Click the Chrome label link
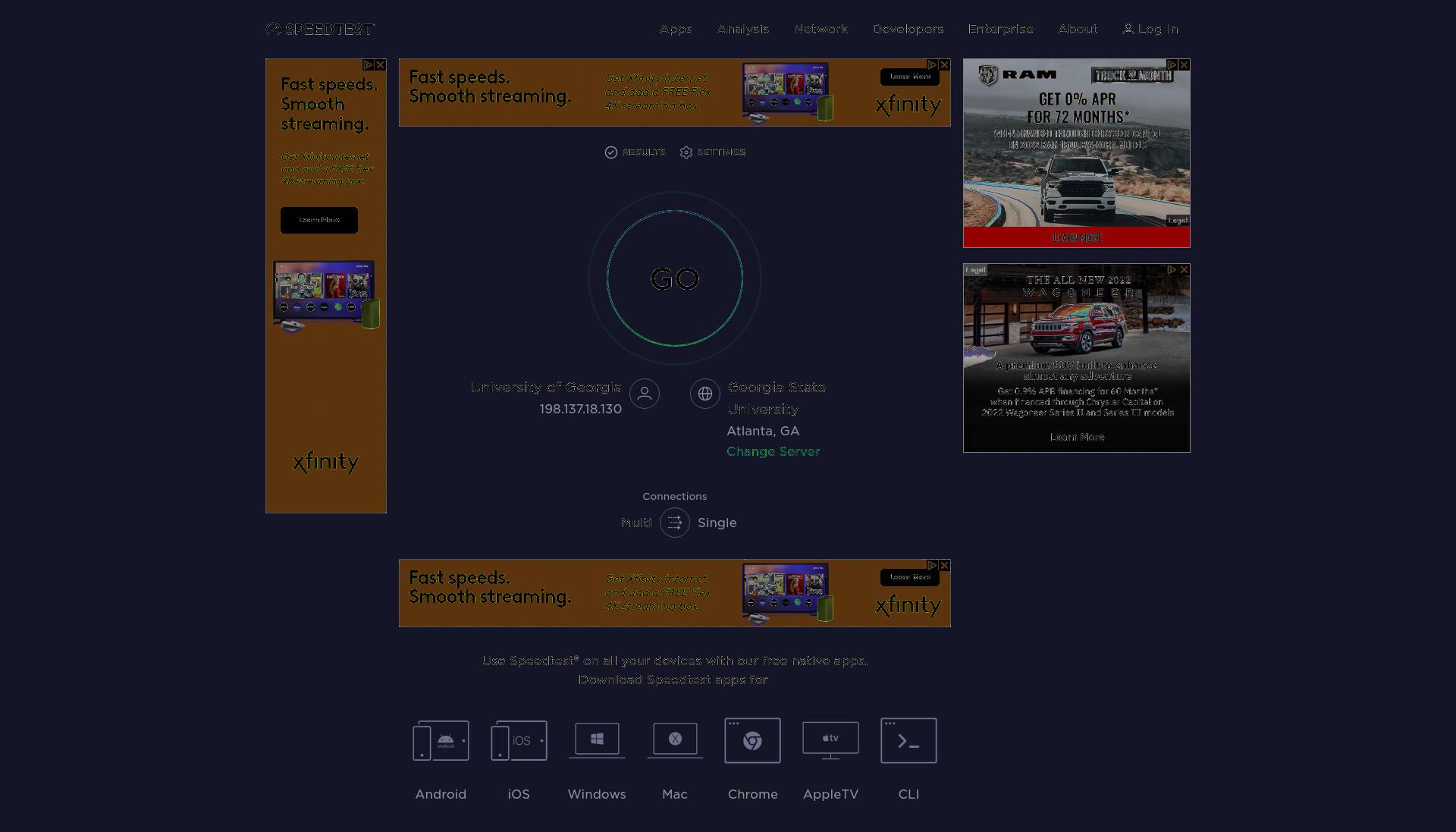1456x832 pixels. 753,794
